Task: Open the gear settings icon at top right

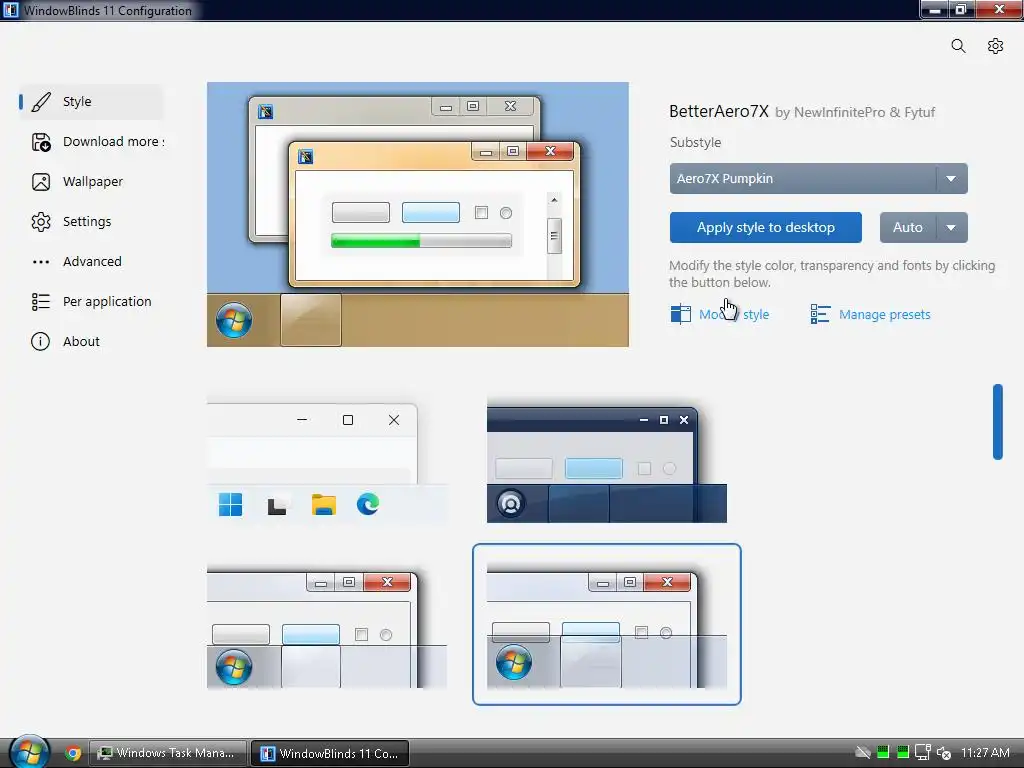Action: [995, 46]
